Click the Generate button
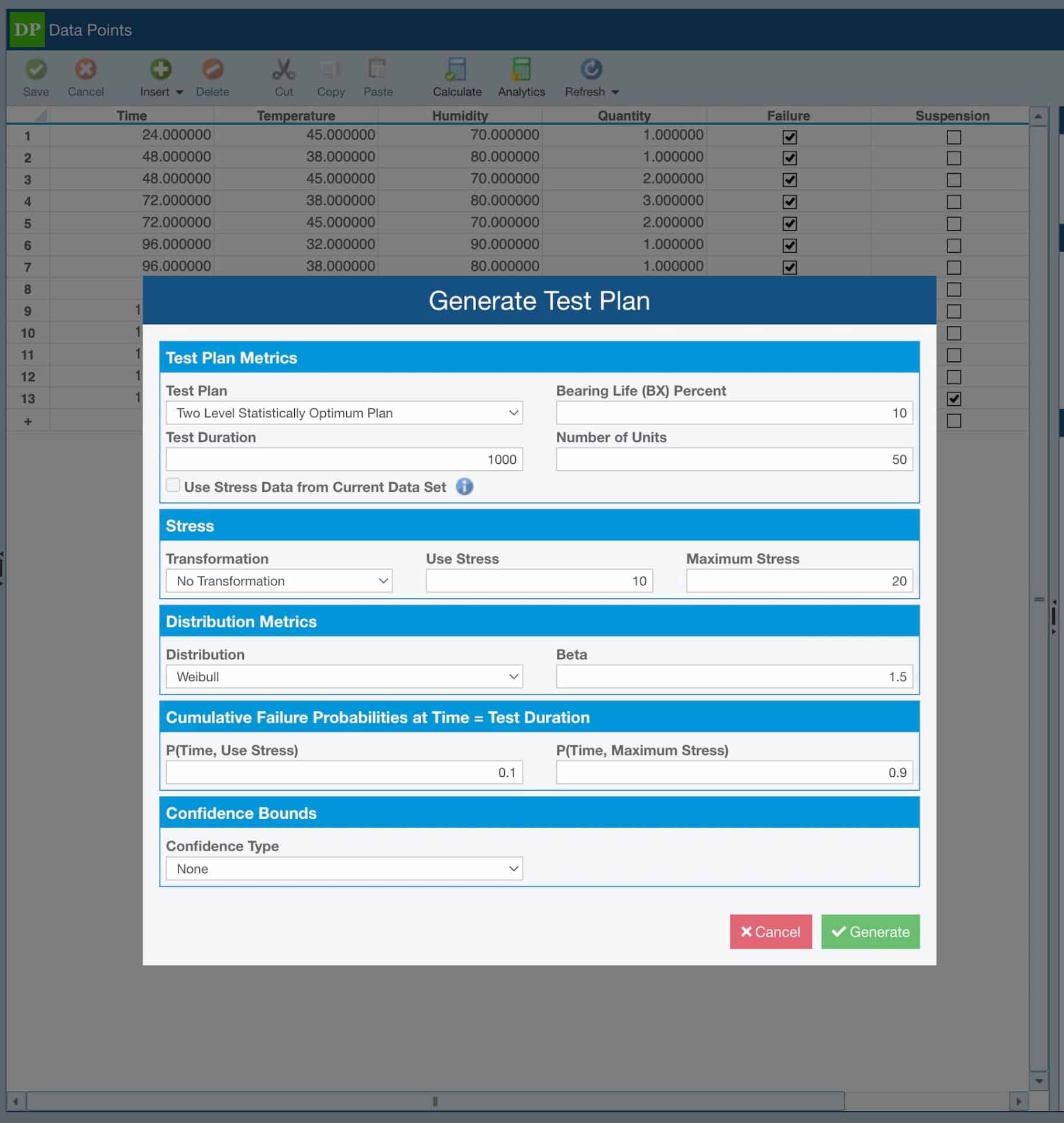Image resolution: width=1064 pixels, height=1123 pixels. (870, 932)
